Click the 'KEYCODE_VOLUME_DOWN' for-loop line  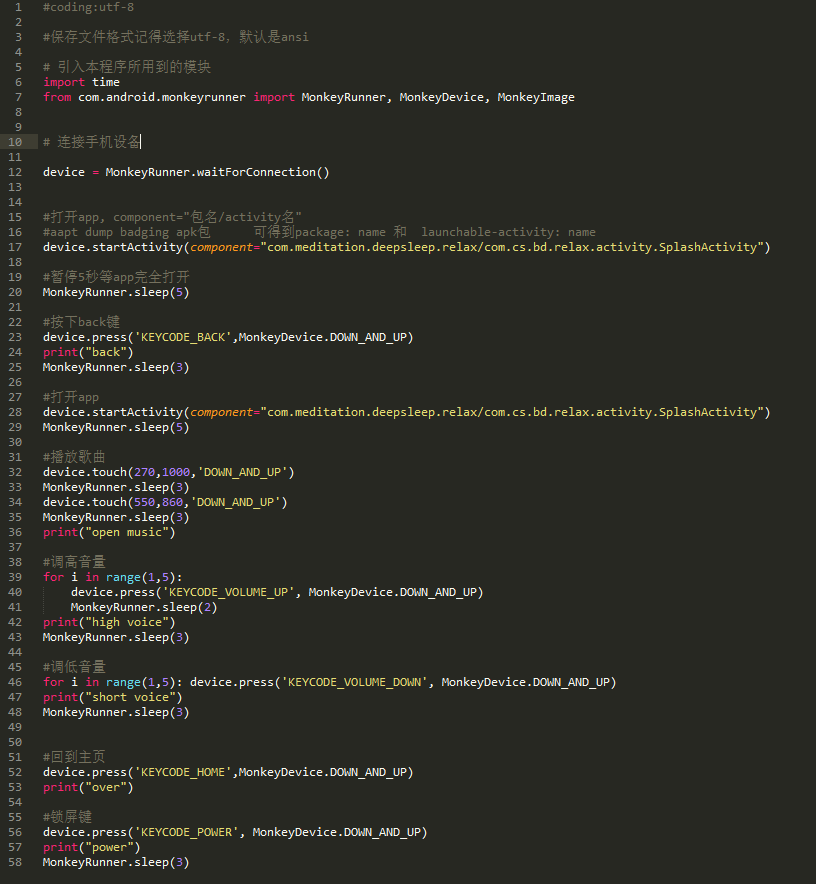pyautogui.click(x=329, y=683)
